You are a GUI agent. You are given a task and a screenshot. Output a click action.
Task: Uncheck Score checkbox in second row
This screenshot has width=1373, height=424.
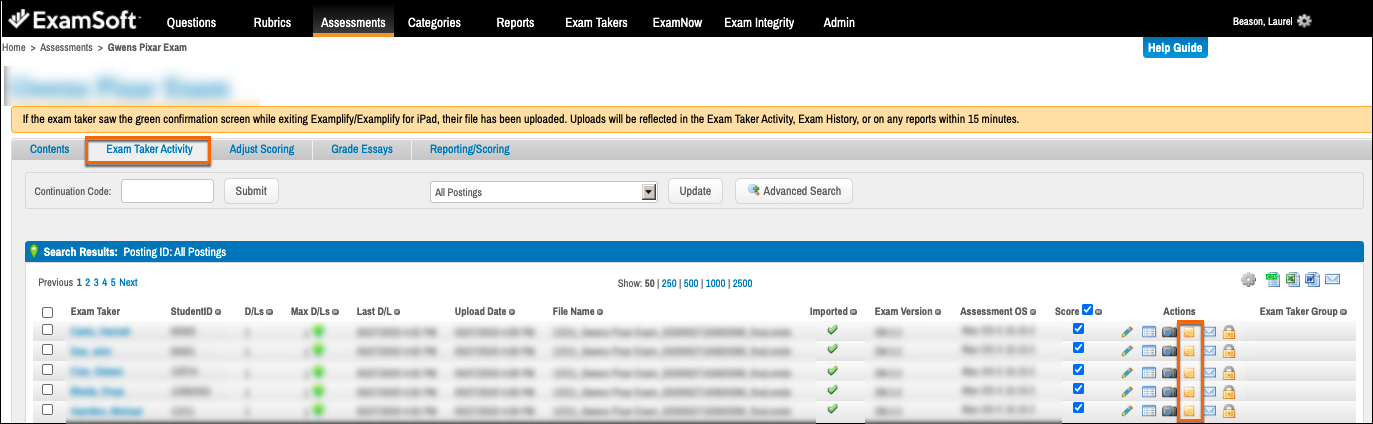[1077, 348]
